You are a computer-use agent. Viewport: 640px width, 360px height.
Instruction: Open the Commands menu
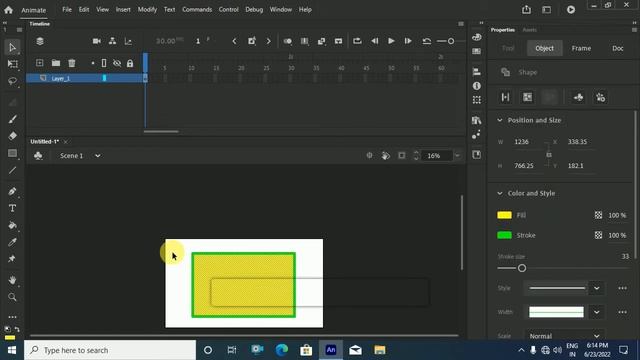point(197,9)
